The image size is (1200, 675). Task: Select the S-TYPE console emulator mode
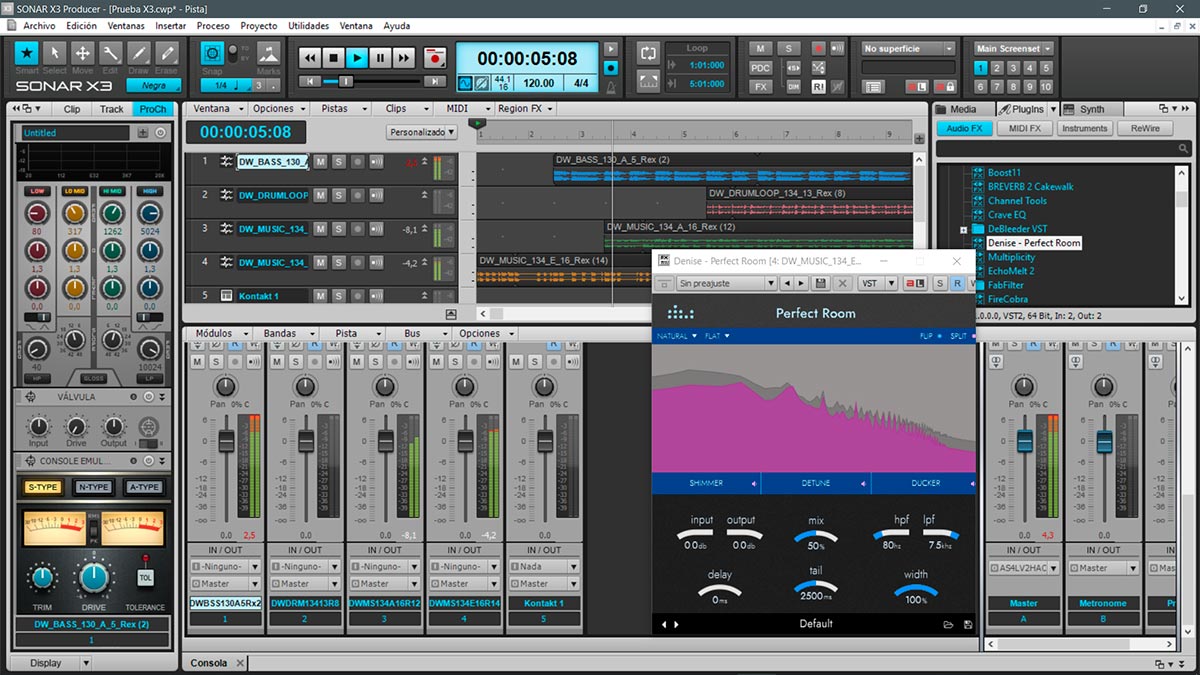42,487
